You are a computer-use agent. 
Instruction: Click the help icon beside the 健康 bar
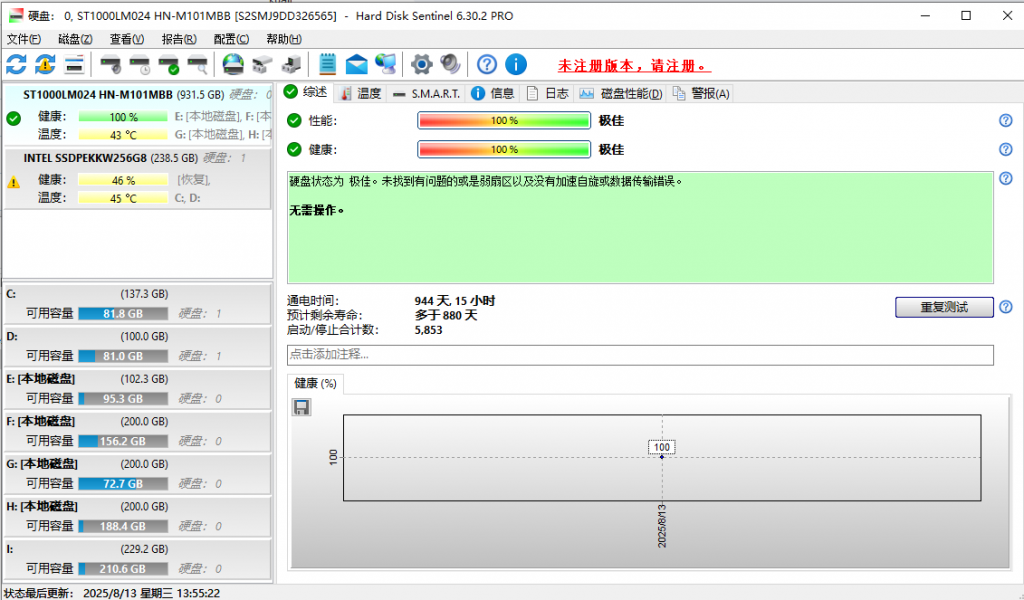[x=1006, y=150]
